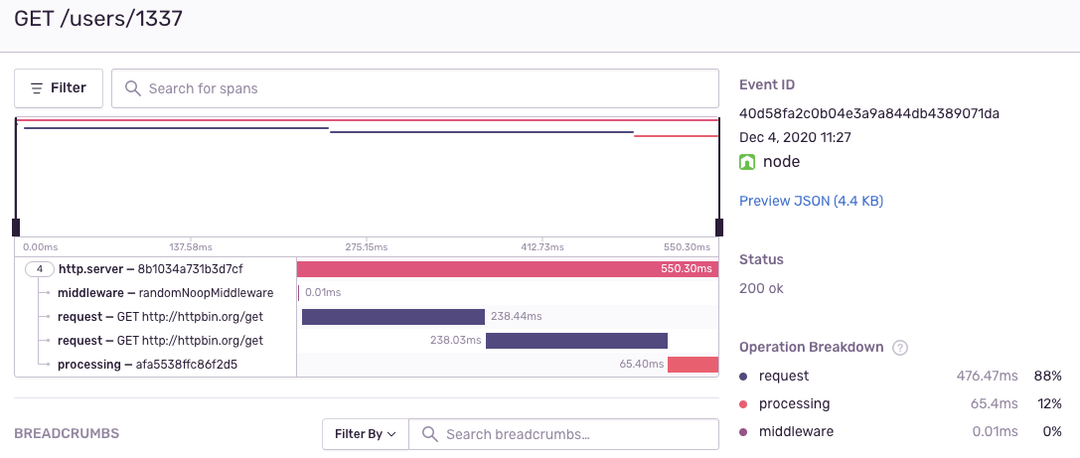Click the node platform icon
Screen dimensions: 1080x458
click(x=747, y=162)
